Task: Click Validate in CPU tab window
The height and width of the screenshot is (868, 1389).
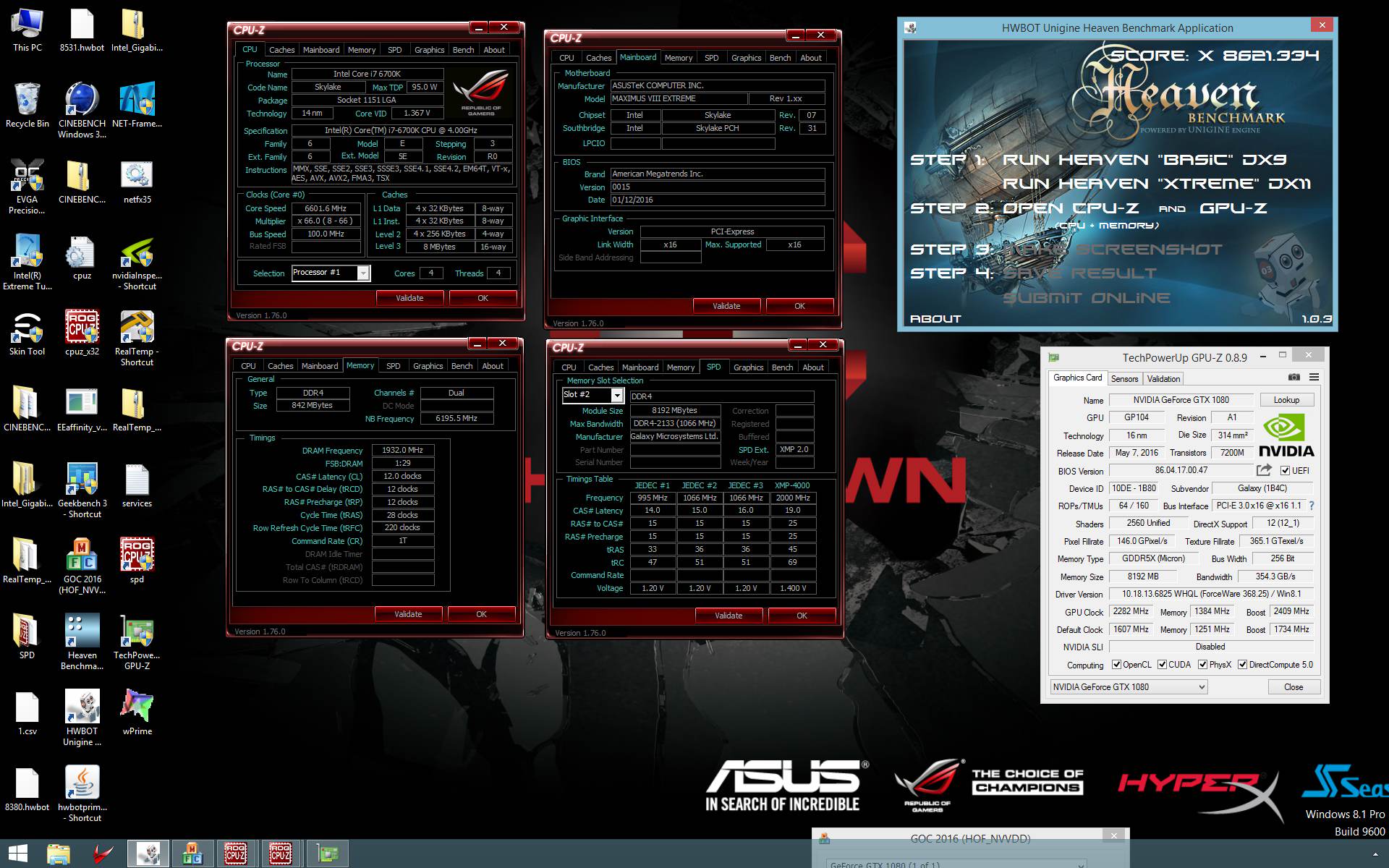Action: 409,298
